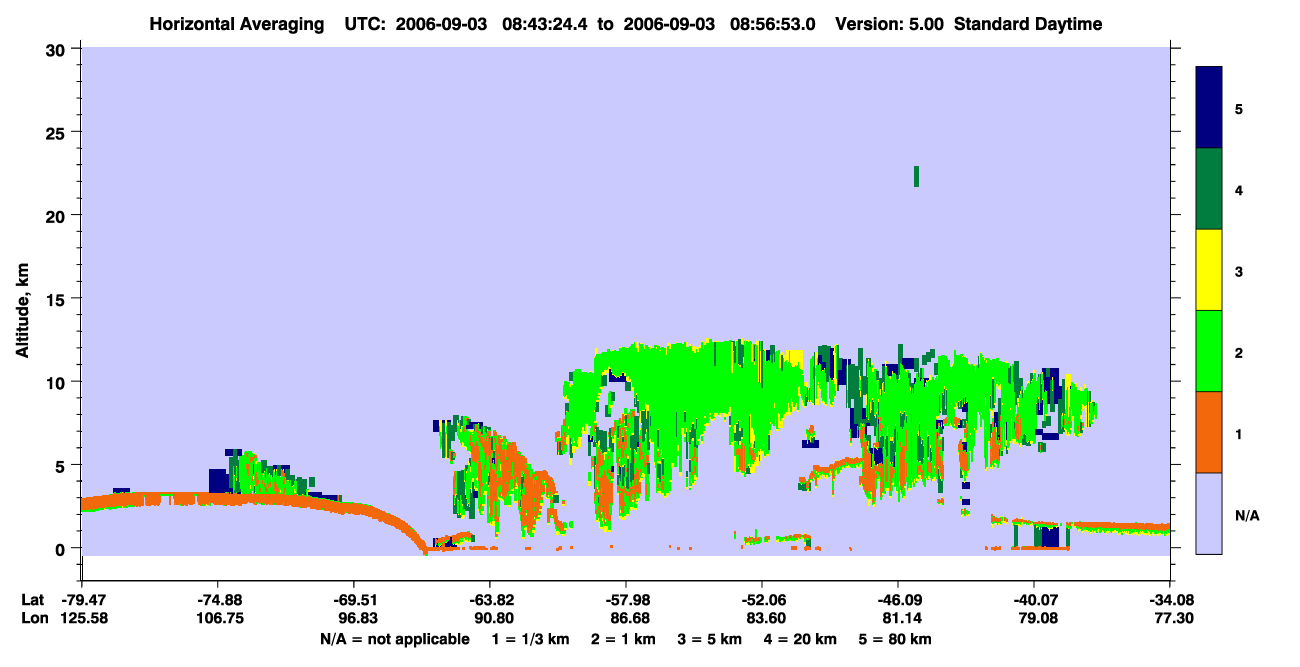Click the dark blue colorbar segment labeled 5
Screen dimensions: 1300x667
coord(1209,107)
